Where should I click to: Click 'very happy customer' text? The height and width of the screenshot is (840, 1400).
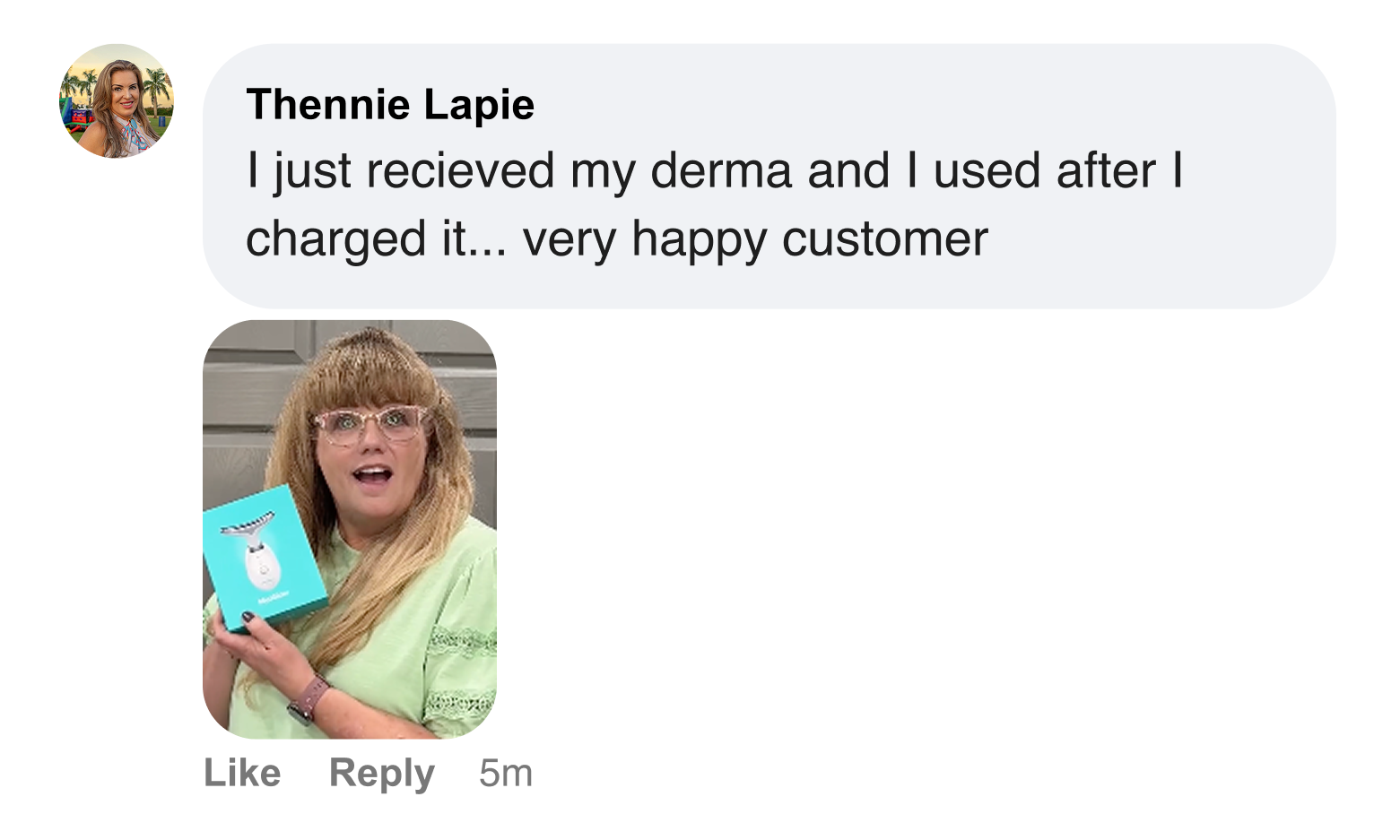(x=755, y=239)
